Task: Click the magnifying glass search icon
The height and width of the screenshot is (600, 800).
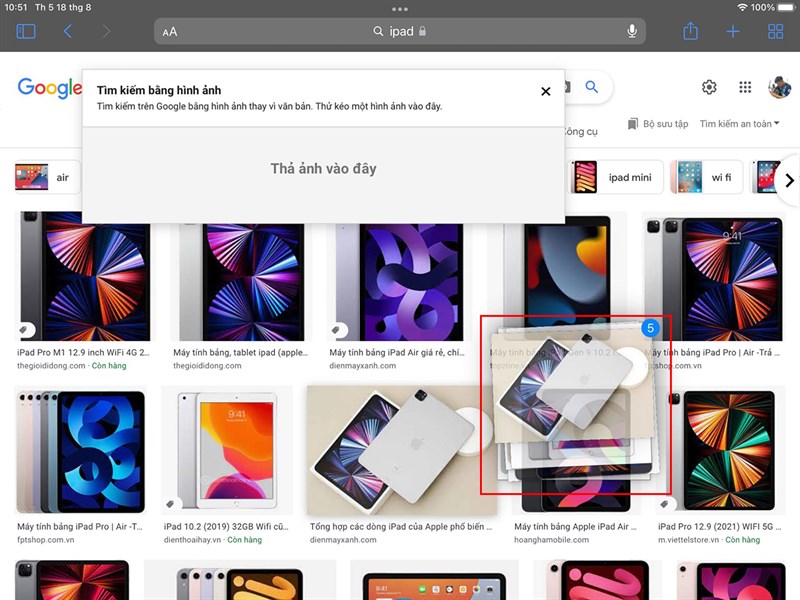Action: pos(591,88)
